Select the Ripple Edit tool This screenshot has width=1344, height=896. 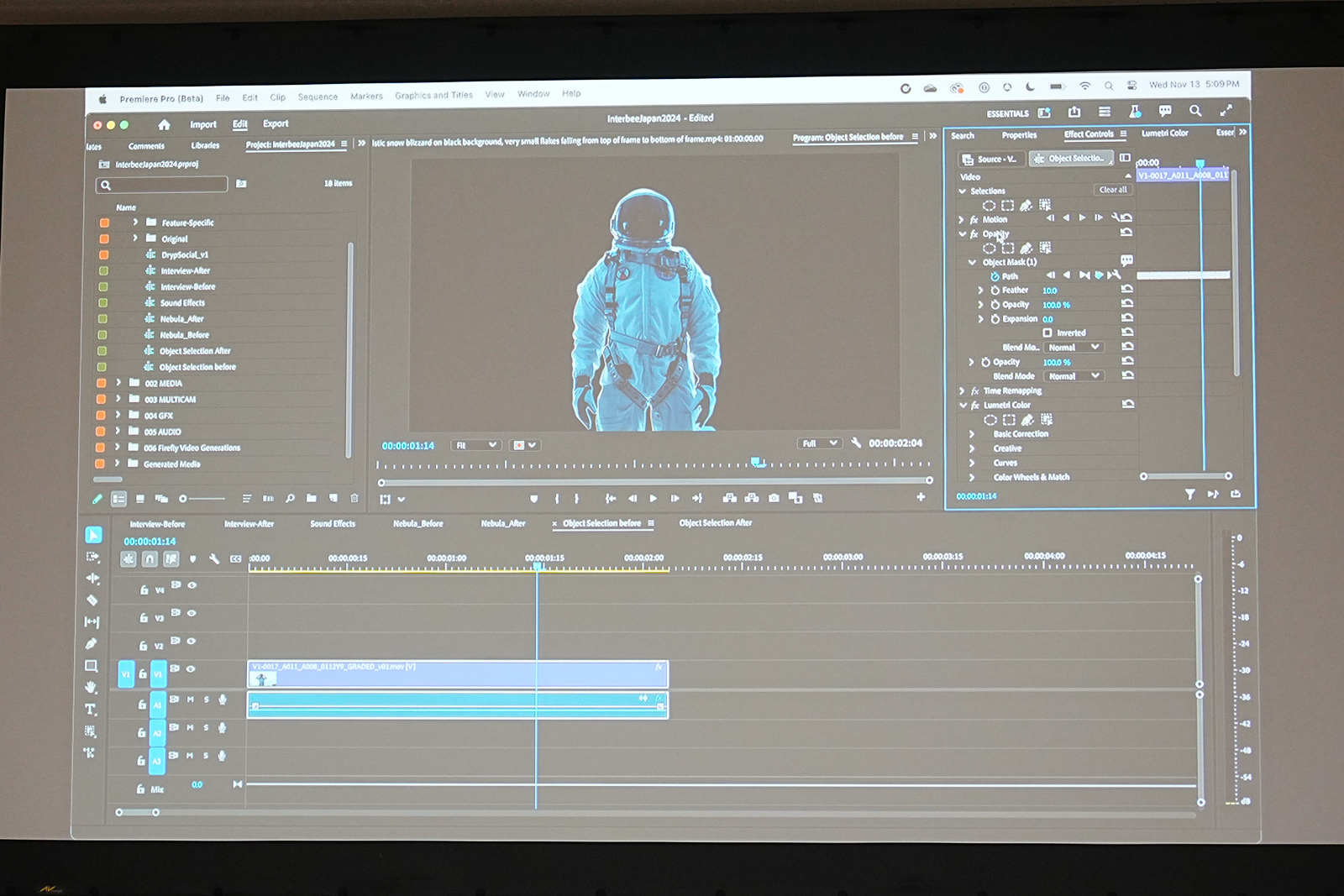(x=92, y=579)
